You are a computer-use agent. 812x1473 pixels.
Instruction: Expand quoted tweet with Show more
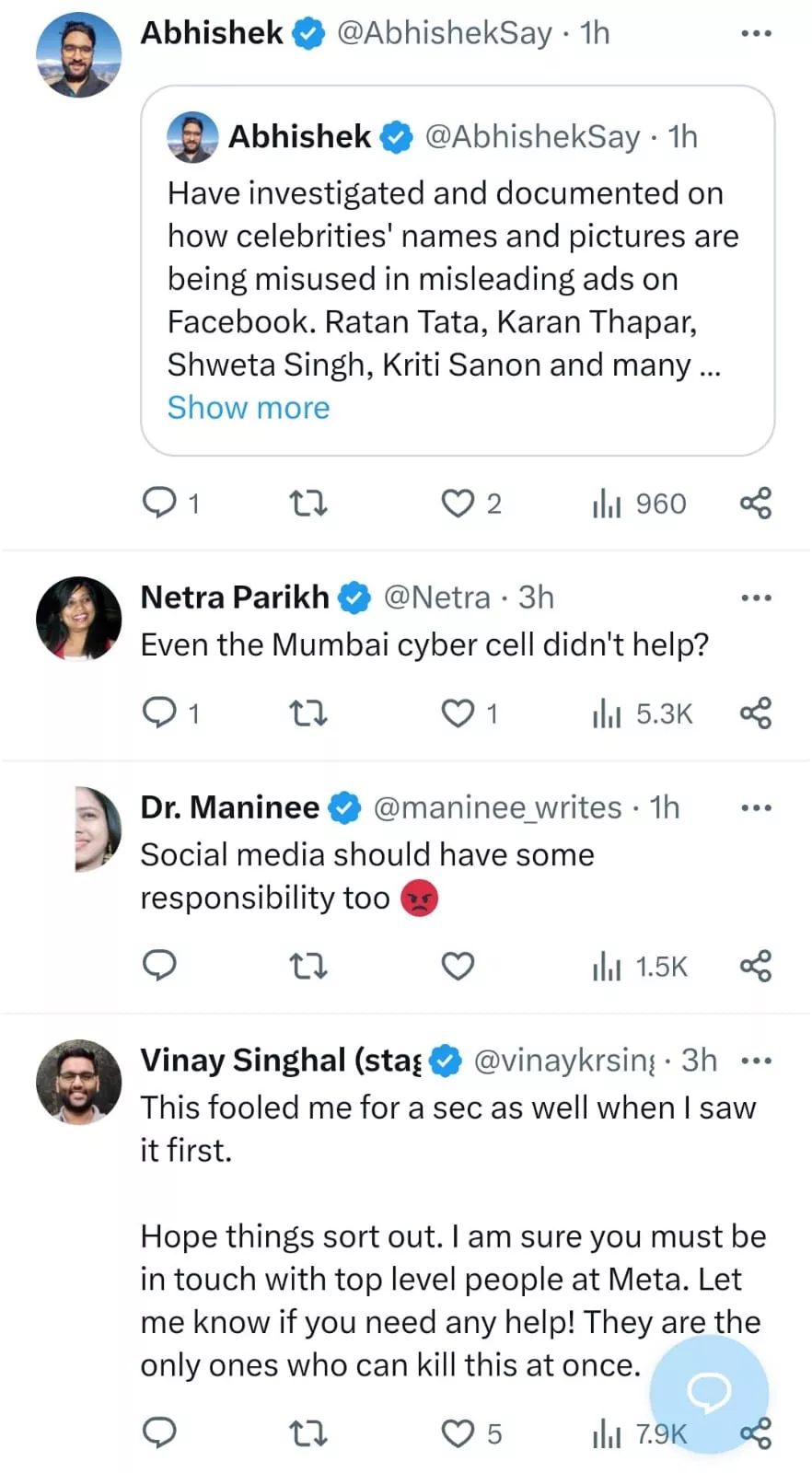pyautogui.click(x=249, y=408)
